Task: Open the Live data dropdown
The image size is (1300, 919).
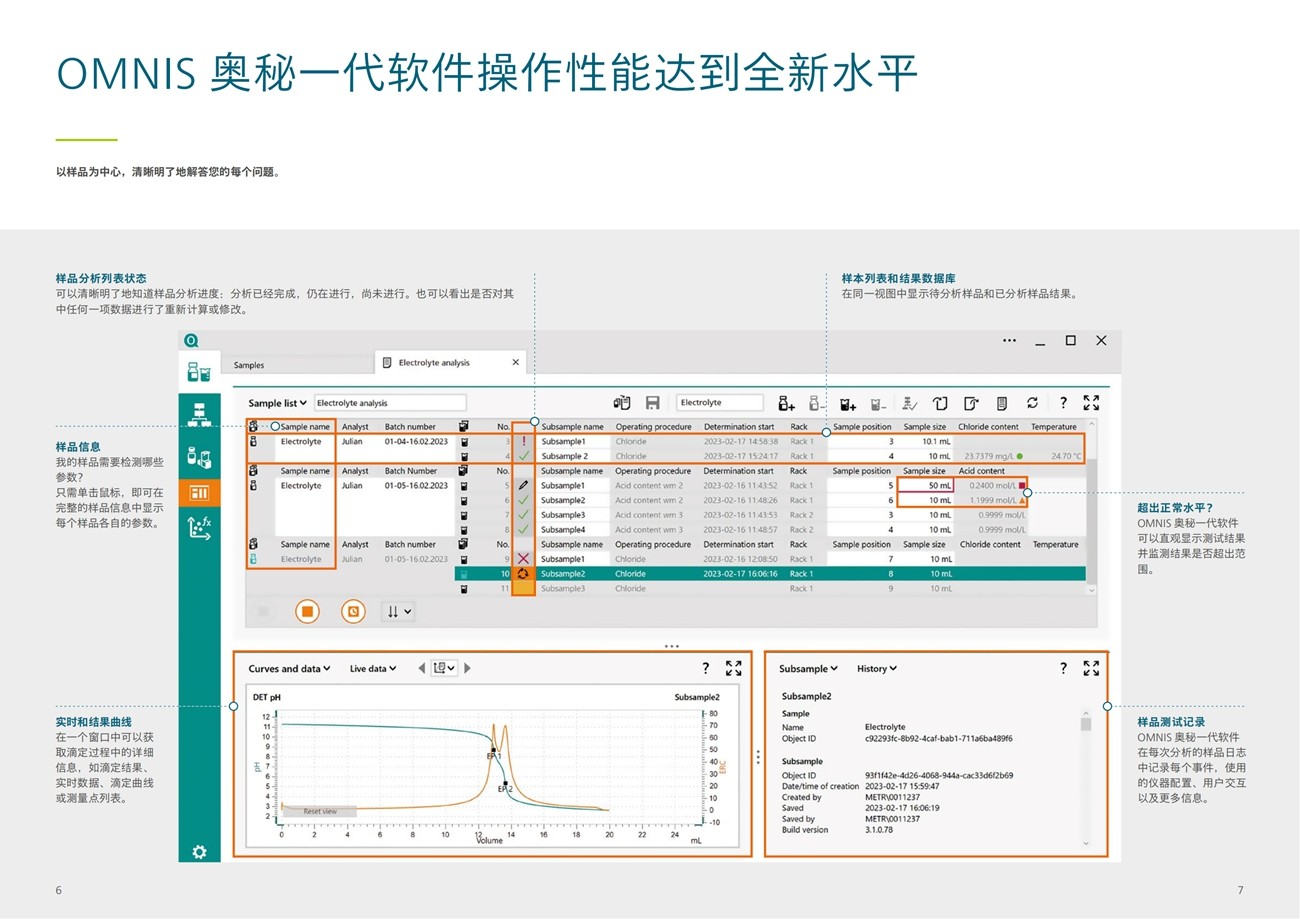Action: click(372, 668)
